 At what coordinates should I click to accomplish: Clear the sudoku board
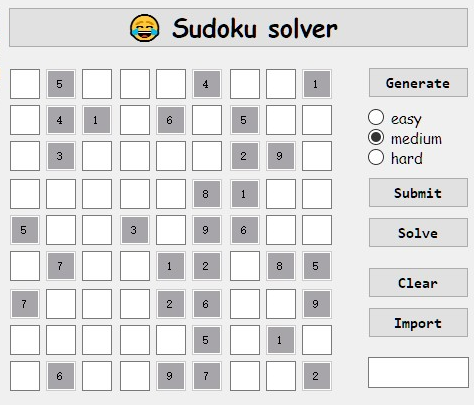418,283
